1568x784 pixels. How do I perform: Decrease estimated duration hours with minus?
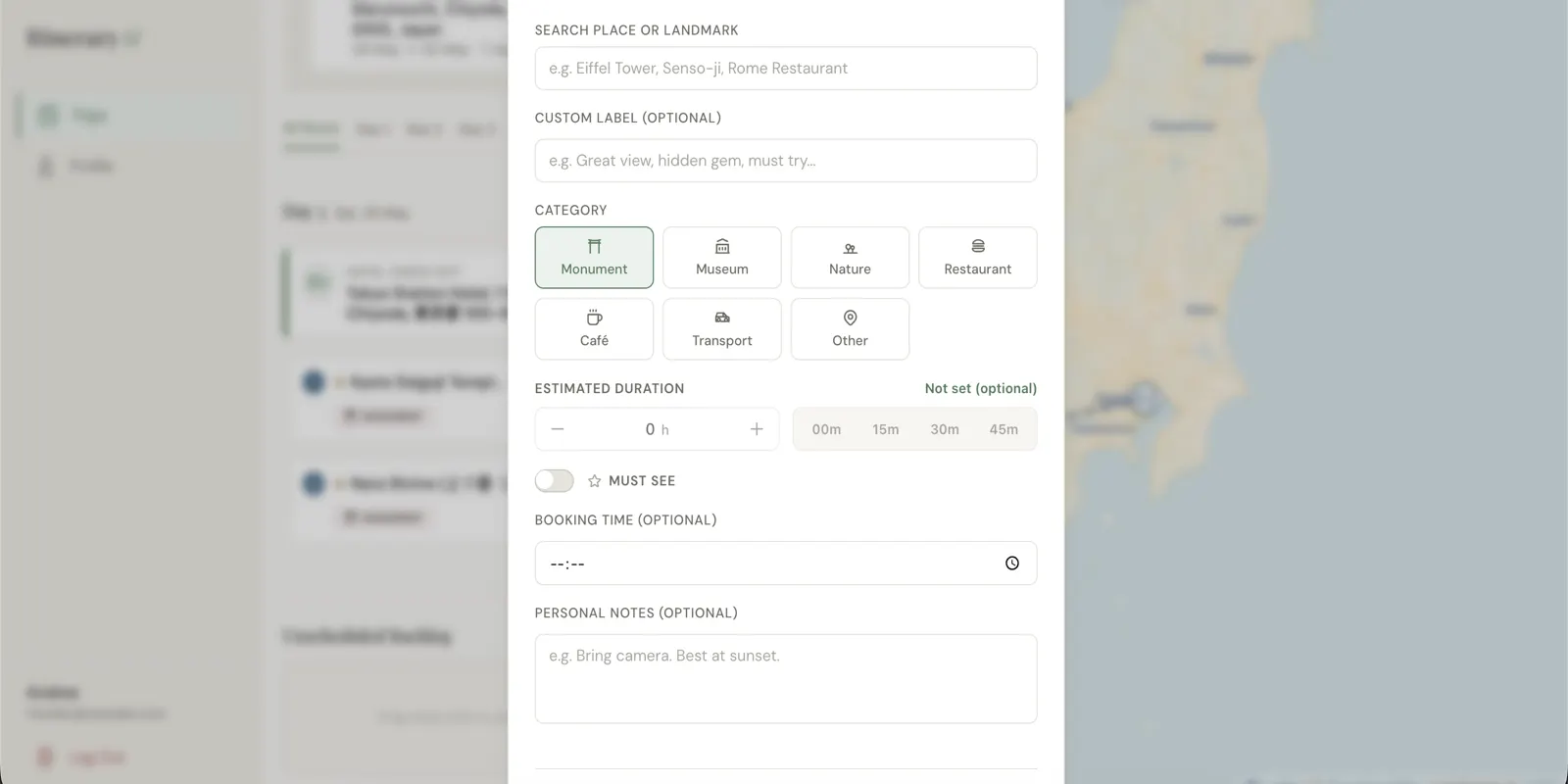558,429
